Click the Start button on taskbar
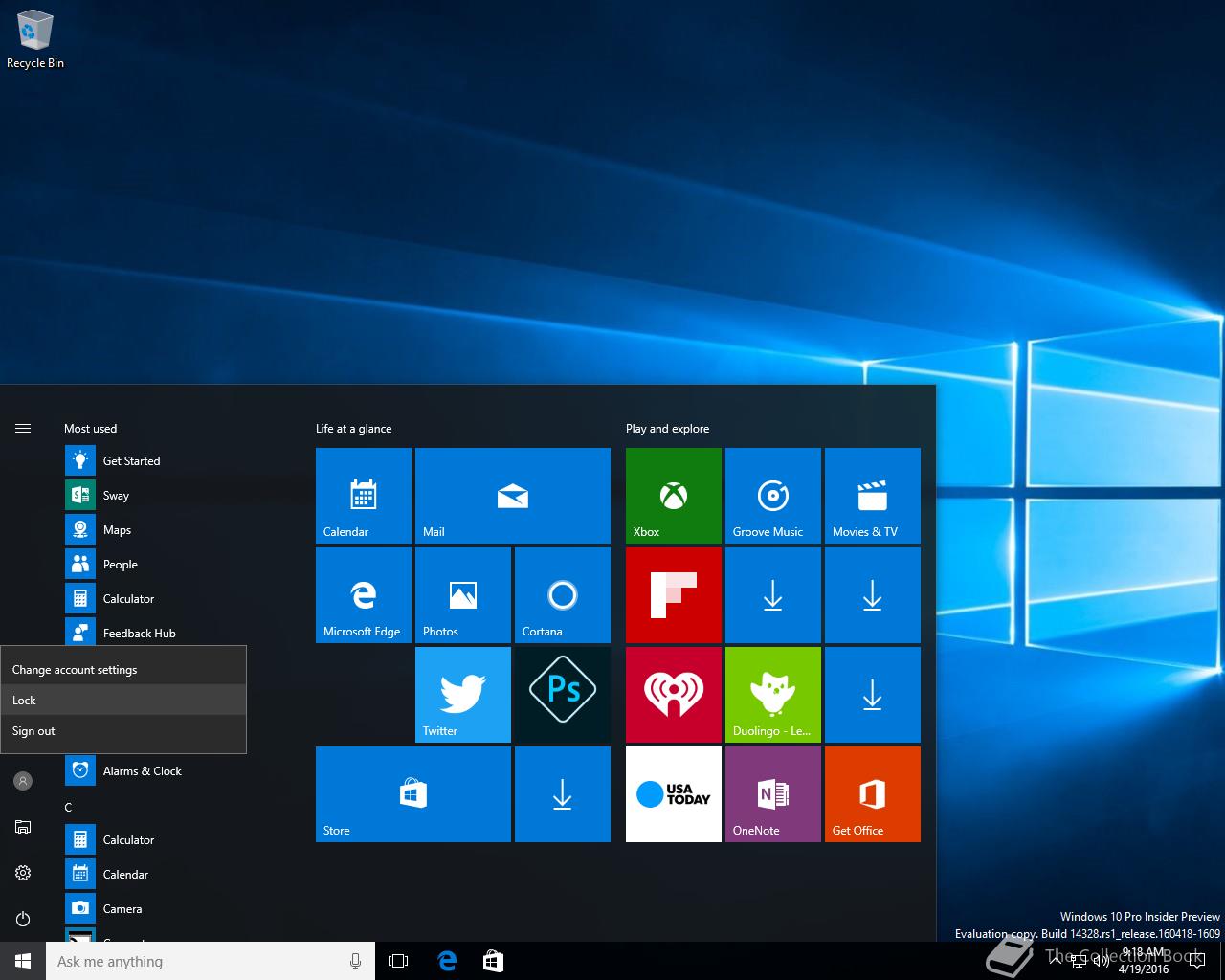 tap(23, 961)
